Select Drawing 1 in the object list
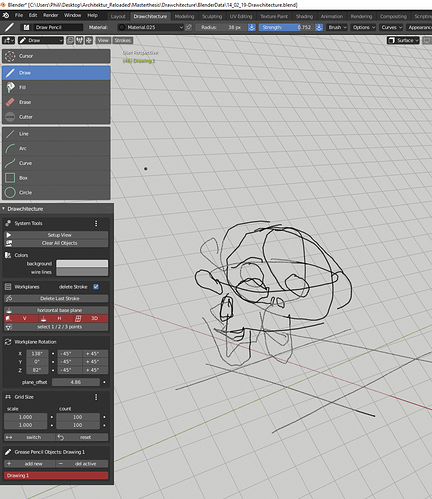 56,475
